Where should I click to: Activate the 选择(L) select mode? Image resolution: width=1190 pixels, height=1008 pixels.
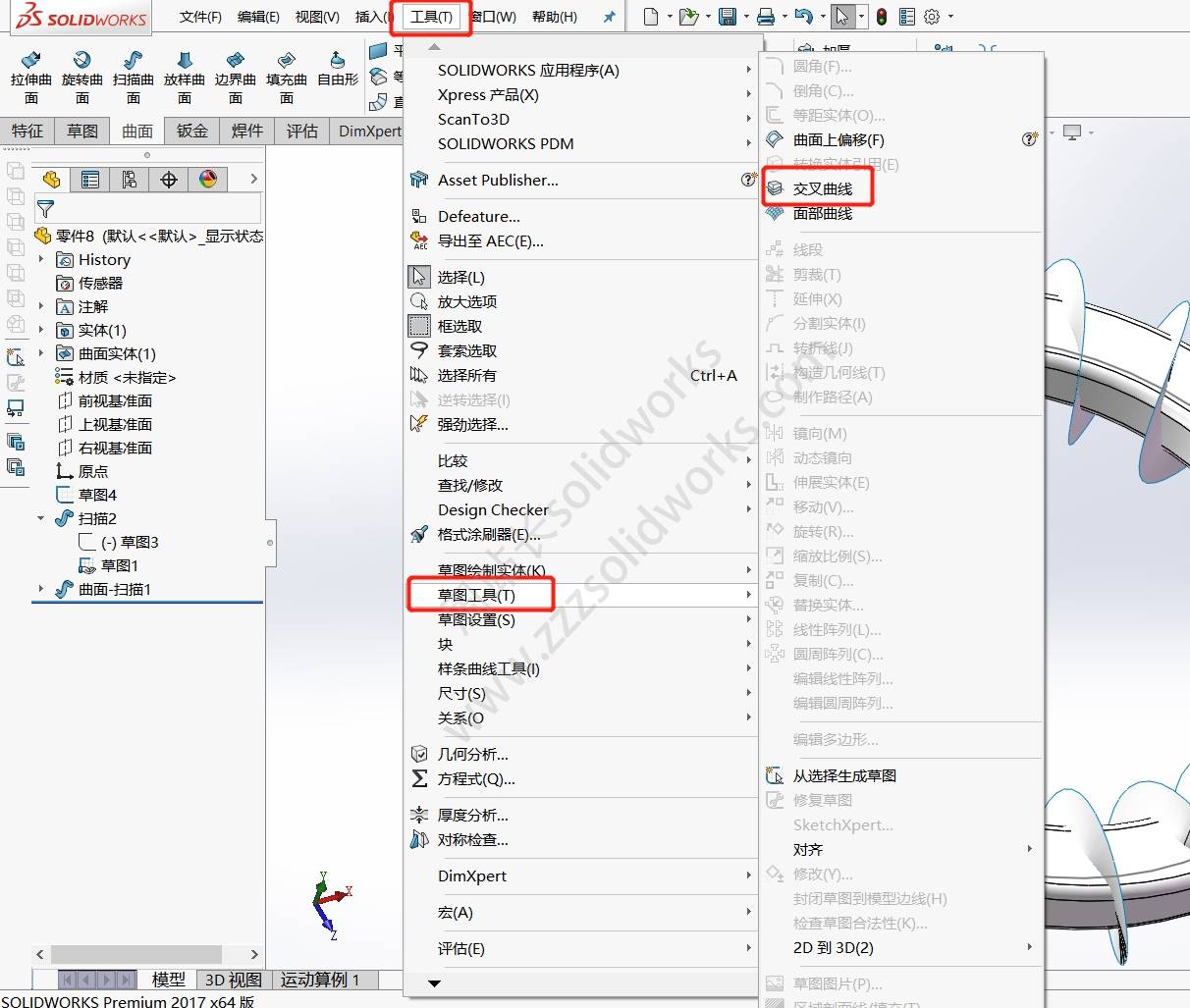(460, 278)
